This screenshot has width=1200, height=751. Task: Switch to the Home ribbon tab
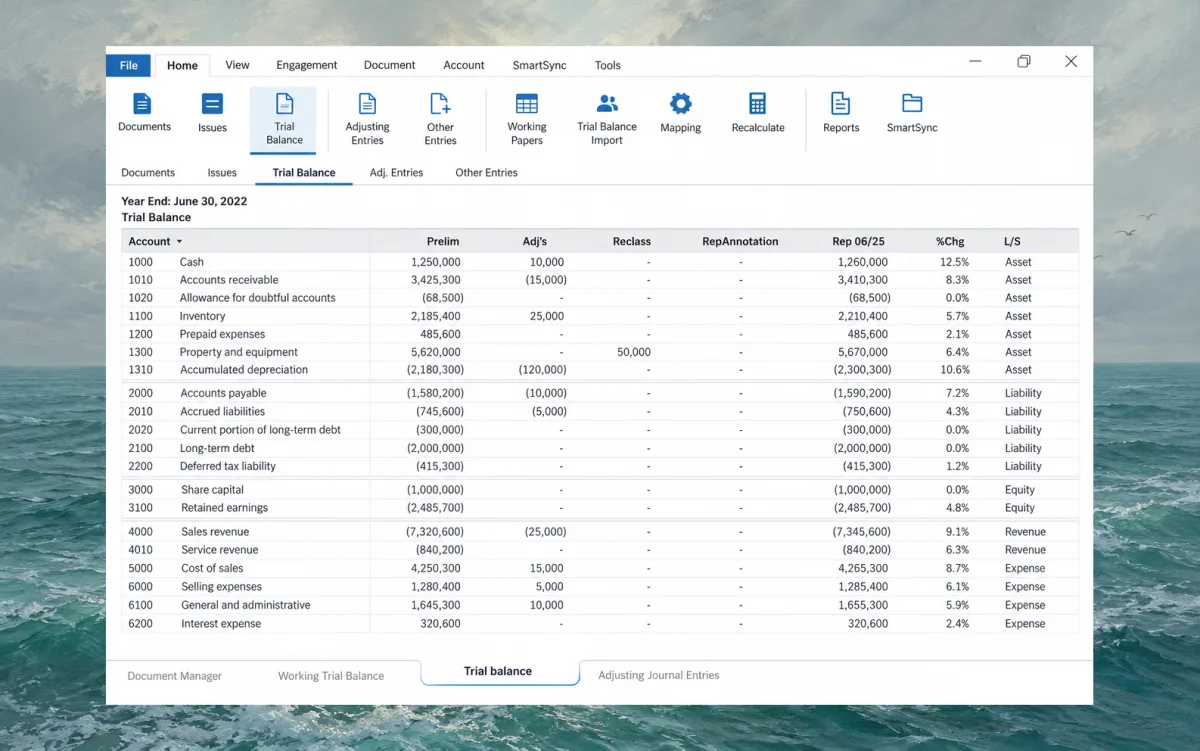182,66
